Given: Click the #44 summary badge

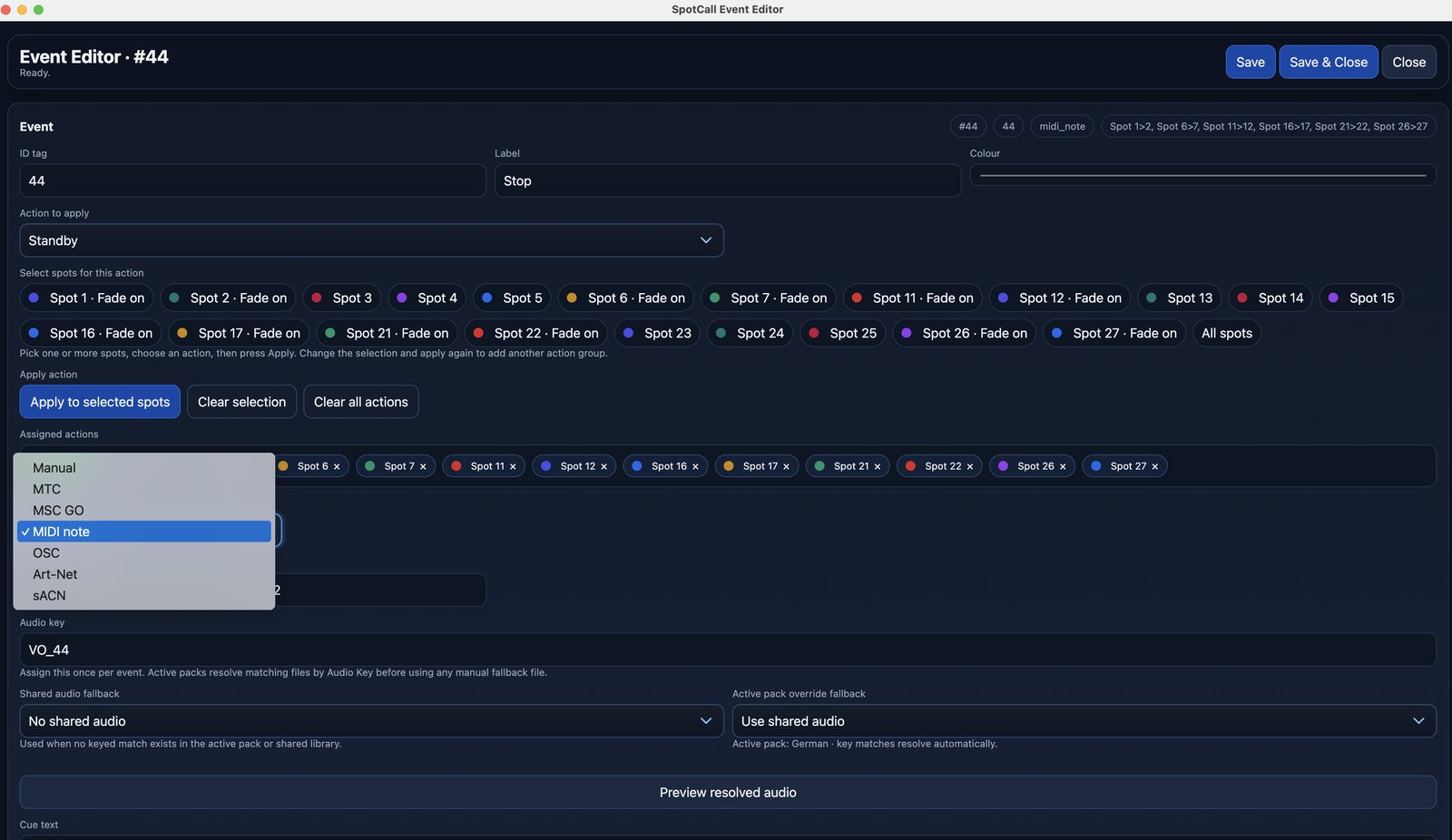Looking at the screenshot, I should (968, 126).
